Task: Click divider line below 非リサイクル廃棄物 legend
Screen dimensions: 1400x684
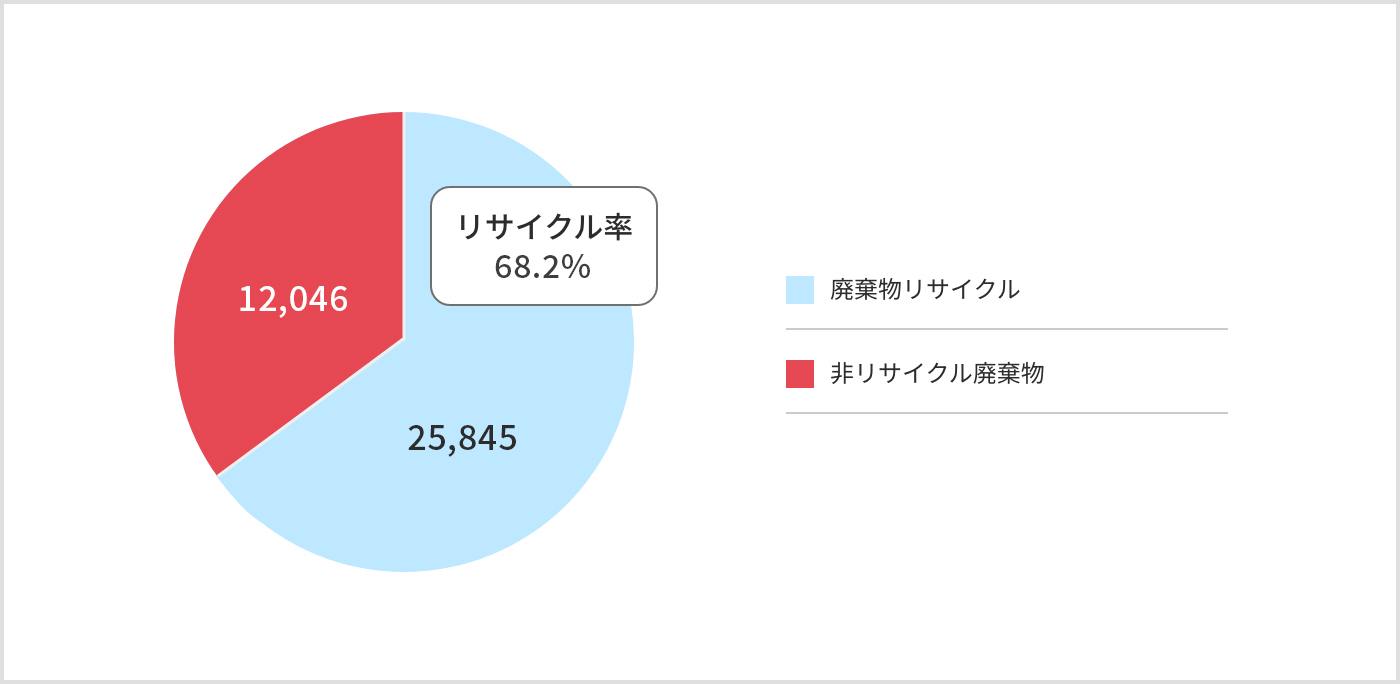Action: [1006, 413]
